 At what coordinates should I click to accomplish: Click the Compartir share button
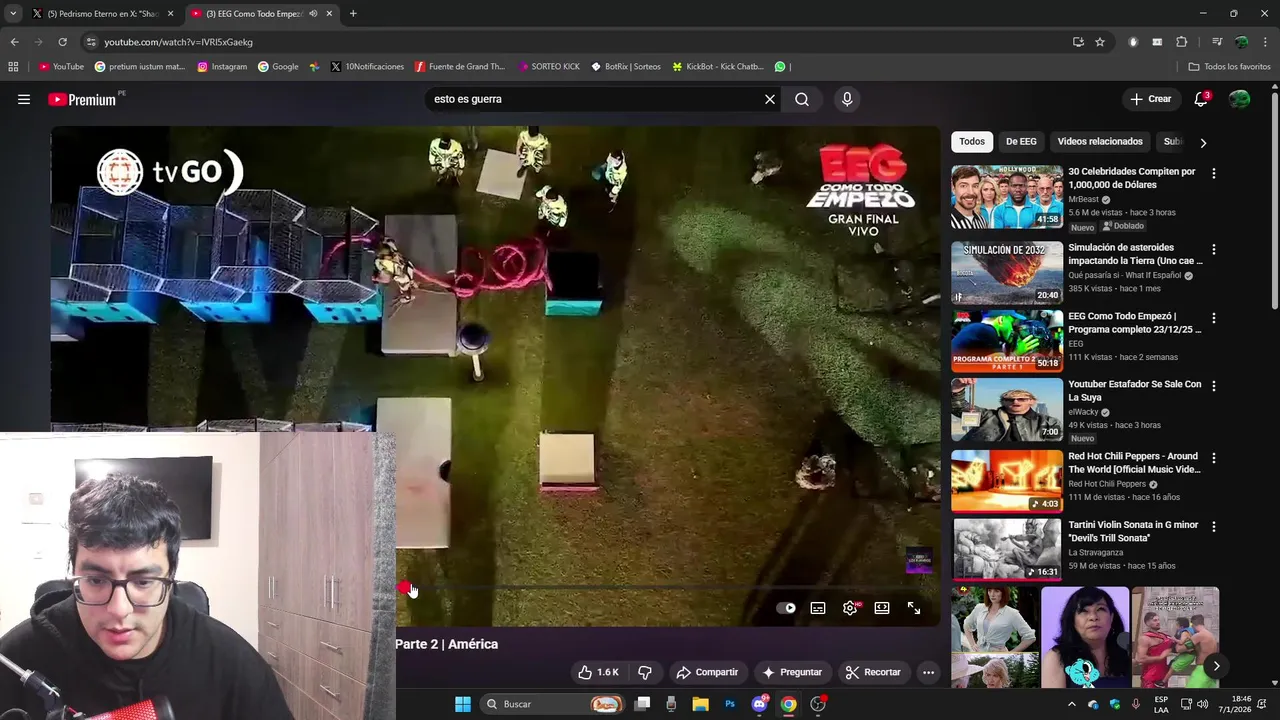click(707, 672)
